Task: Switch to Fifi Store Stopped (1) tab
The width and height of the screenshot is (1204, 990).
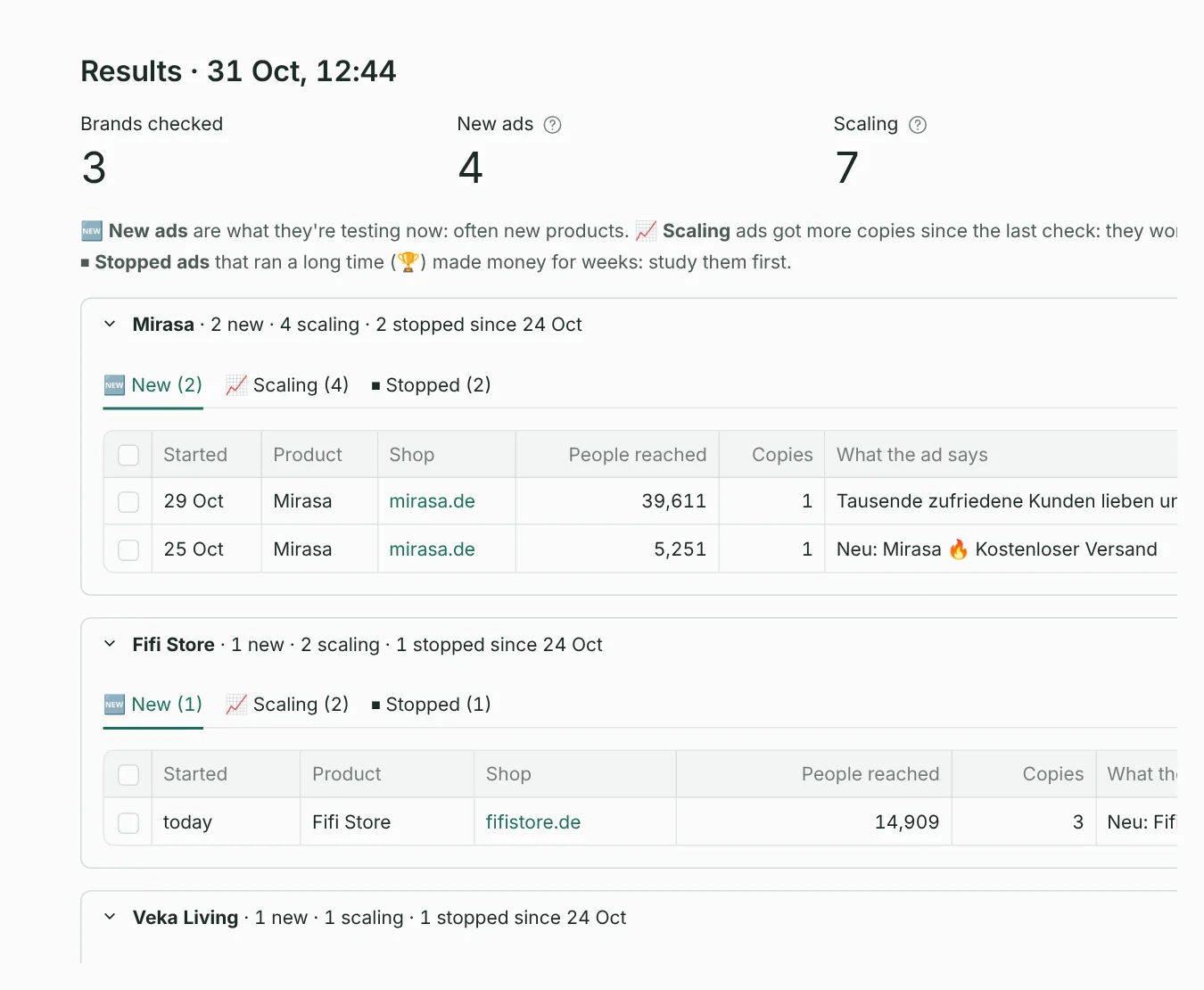Action: tap(431, 705)
